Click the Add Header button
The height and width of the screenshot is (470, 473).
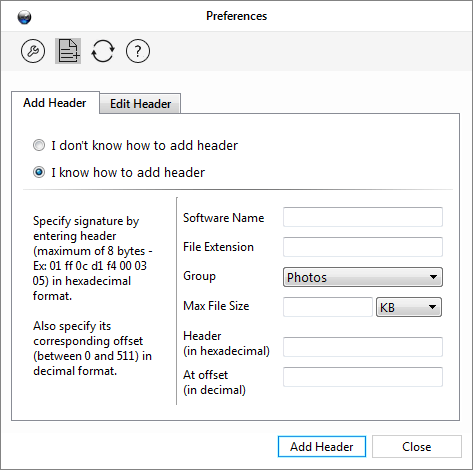(x=322, y=446)
